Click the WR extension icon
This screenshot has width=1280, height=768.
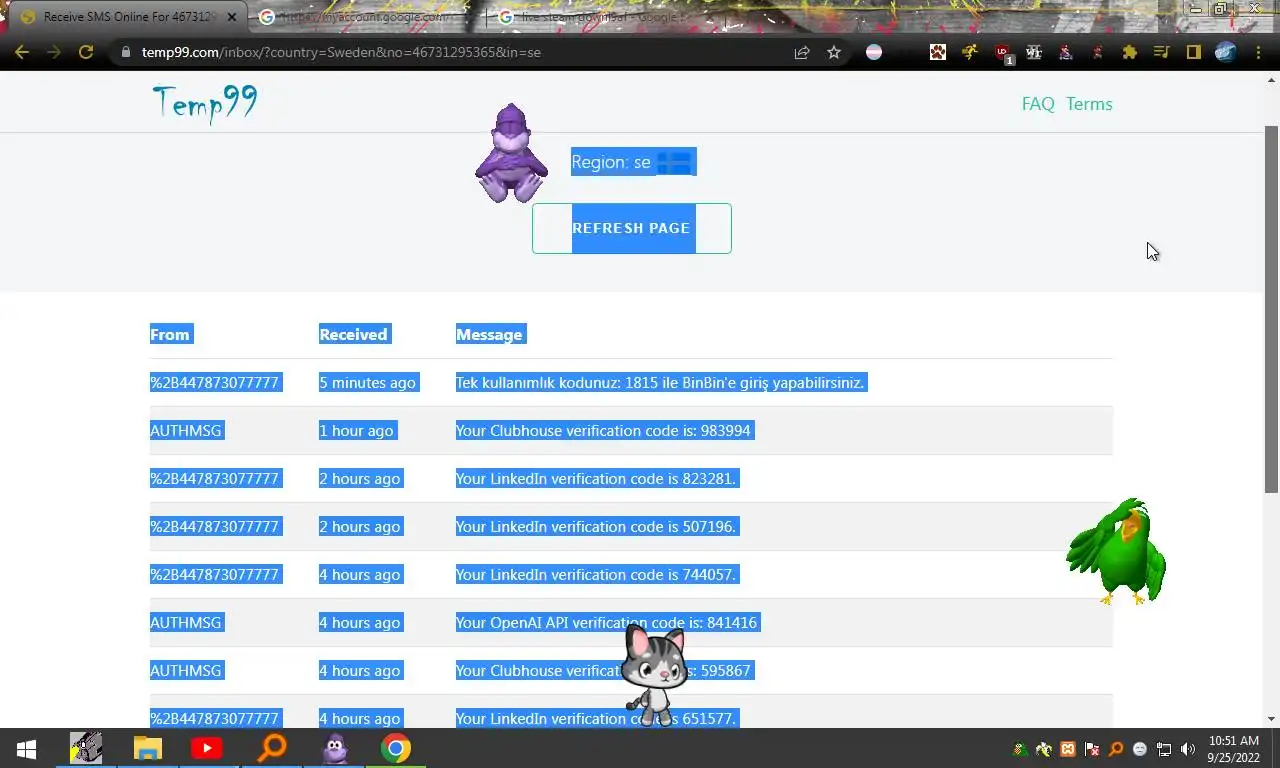point(1034,52)
